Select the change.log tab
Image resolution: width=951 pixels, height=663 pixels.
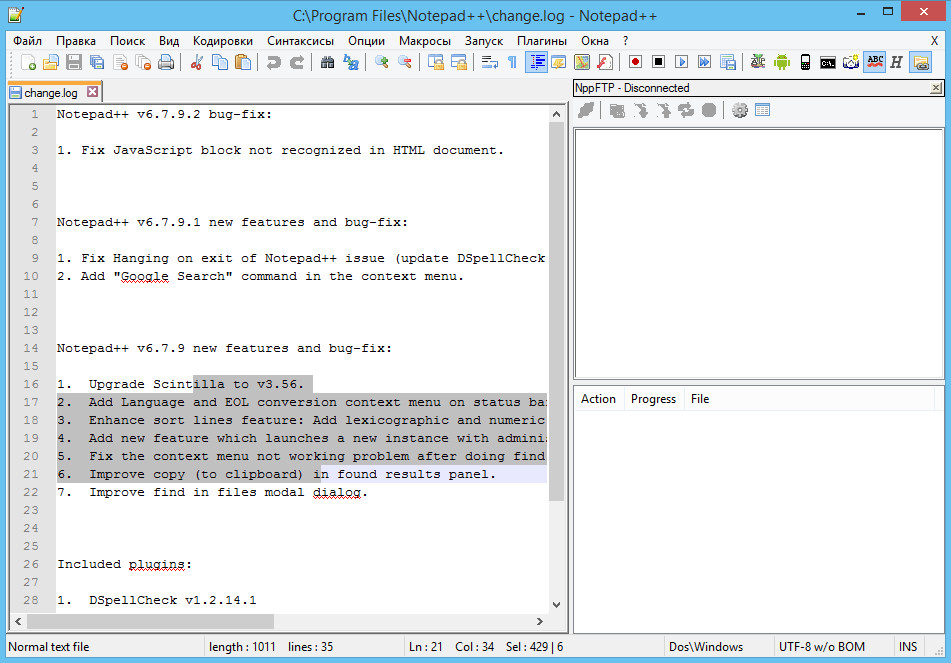tap(51, 93)
